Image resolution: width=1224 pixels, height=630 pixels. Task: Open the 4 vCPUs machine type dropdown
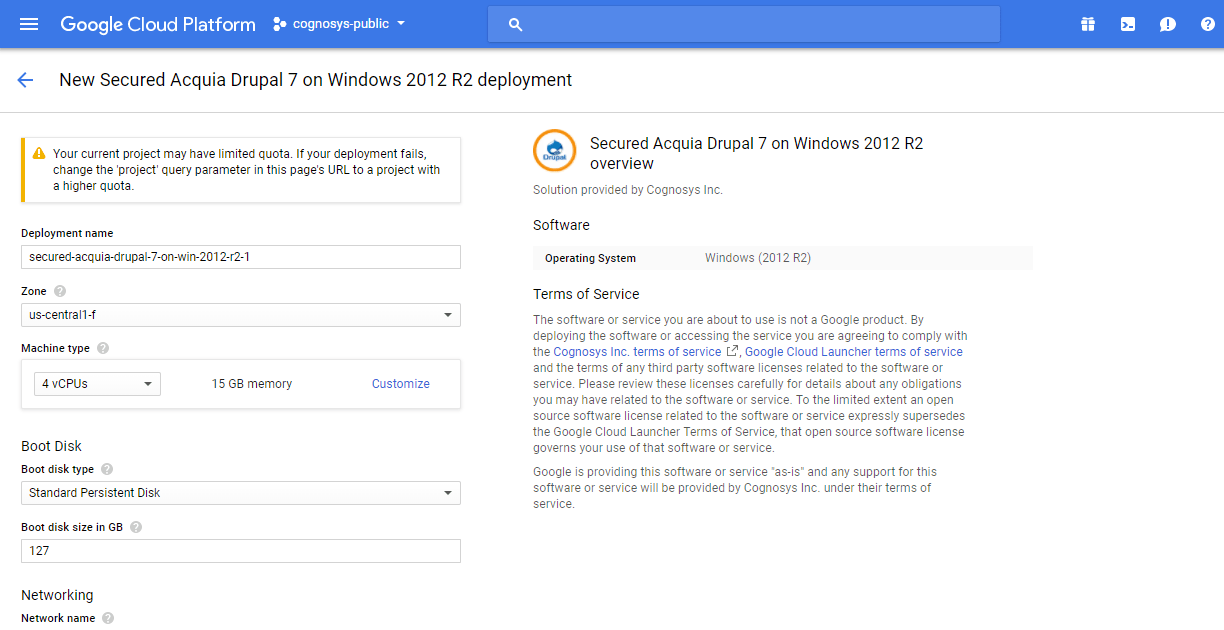point(97,384)
